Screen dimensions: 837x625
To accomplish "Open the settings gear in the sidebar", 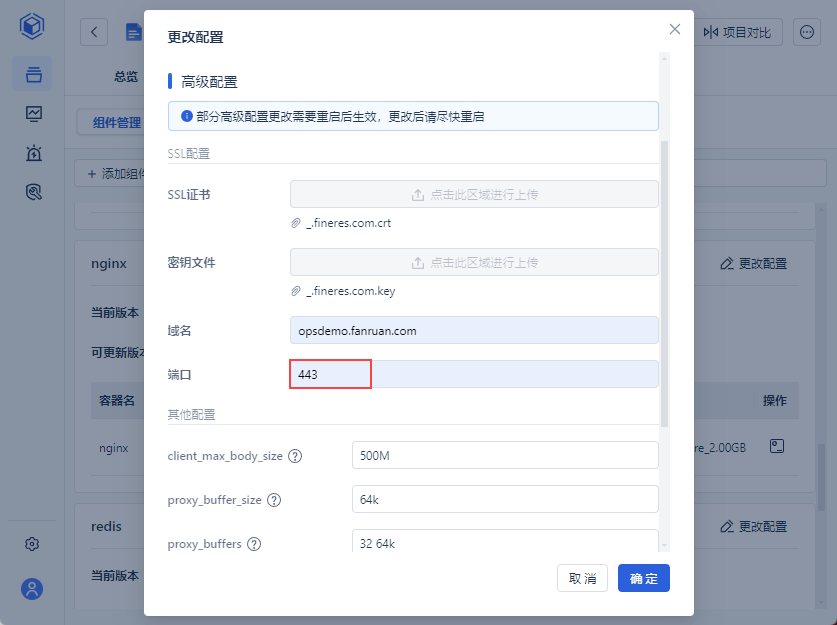I will pyautogui.click(x=32, y=544).
